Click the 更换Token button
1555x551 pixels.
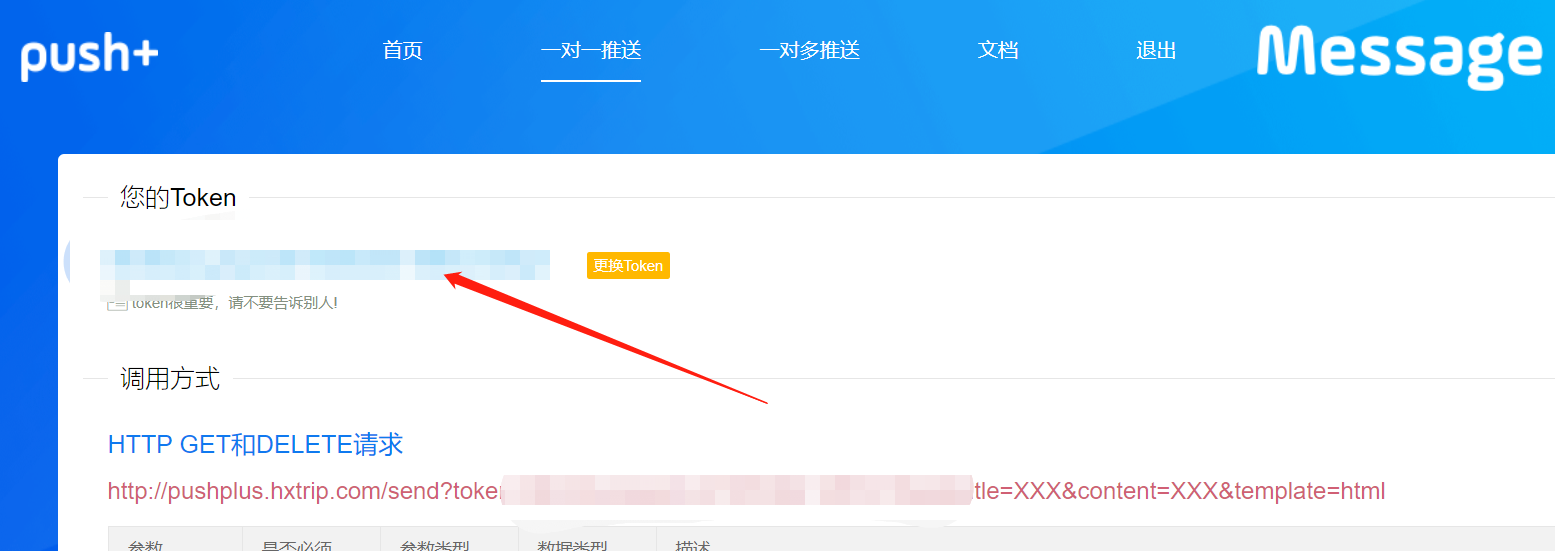(x=628, y=265)
